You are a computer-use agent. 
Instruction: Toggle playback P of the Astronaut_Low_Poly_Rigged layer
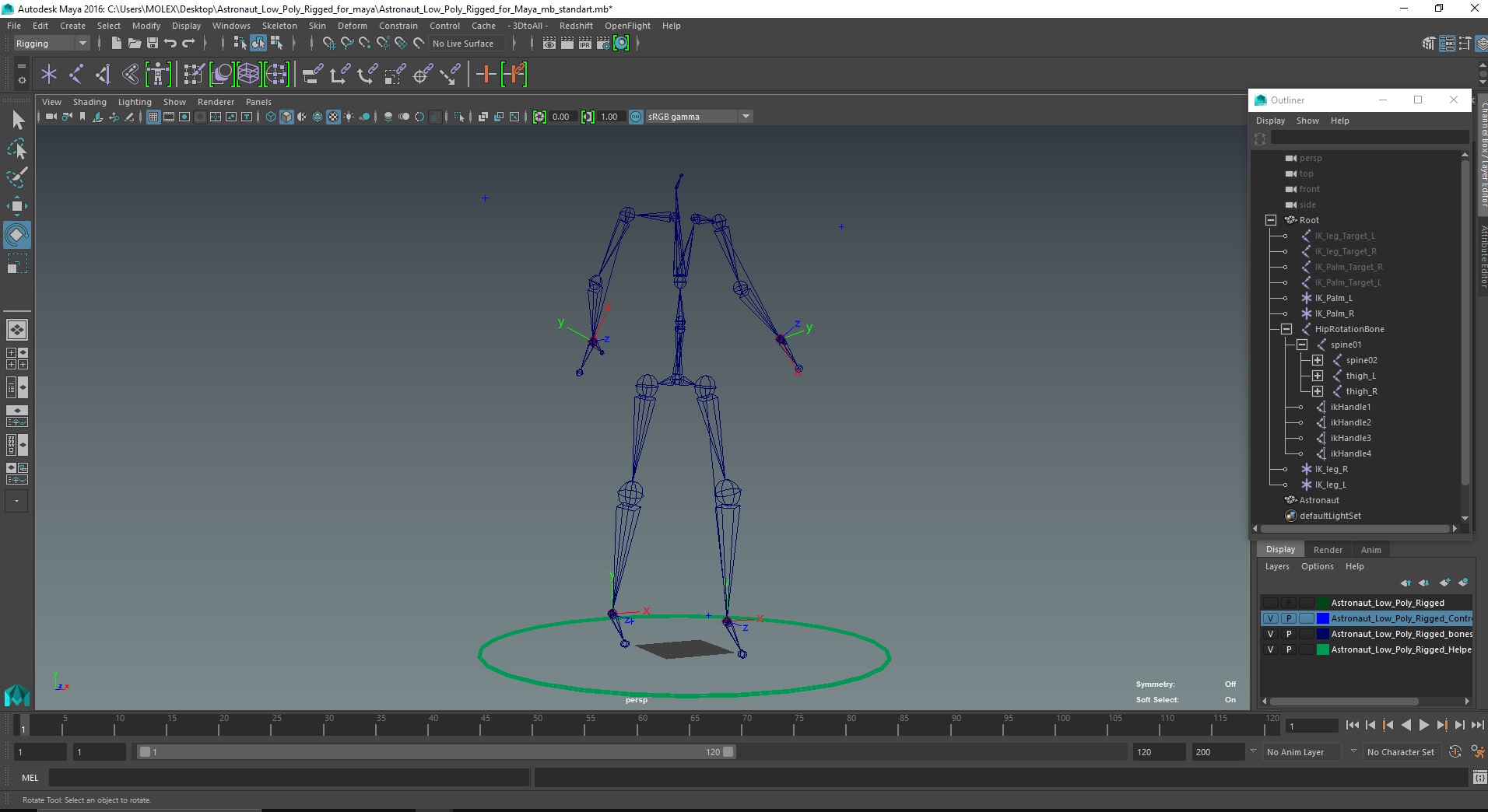point(1289,603)
